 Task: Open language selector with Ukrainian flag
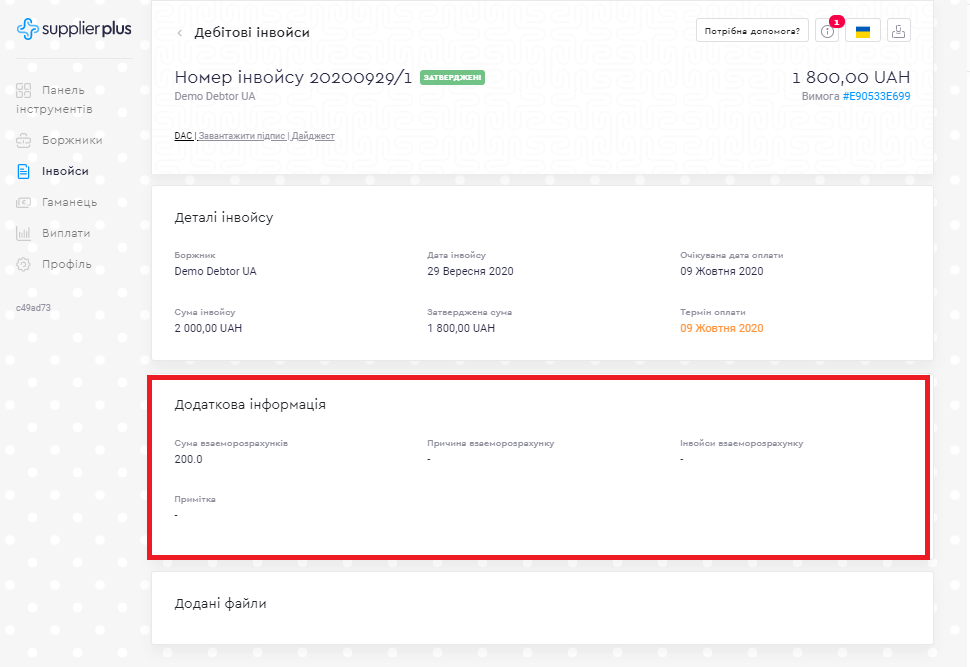tap(862, 32)
